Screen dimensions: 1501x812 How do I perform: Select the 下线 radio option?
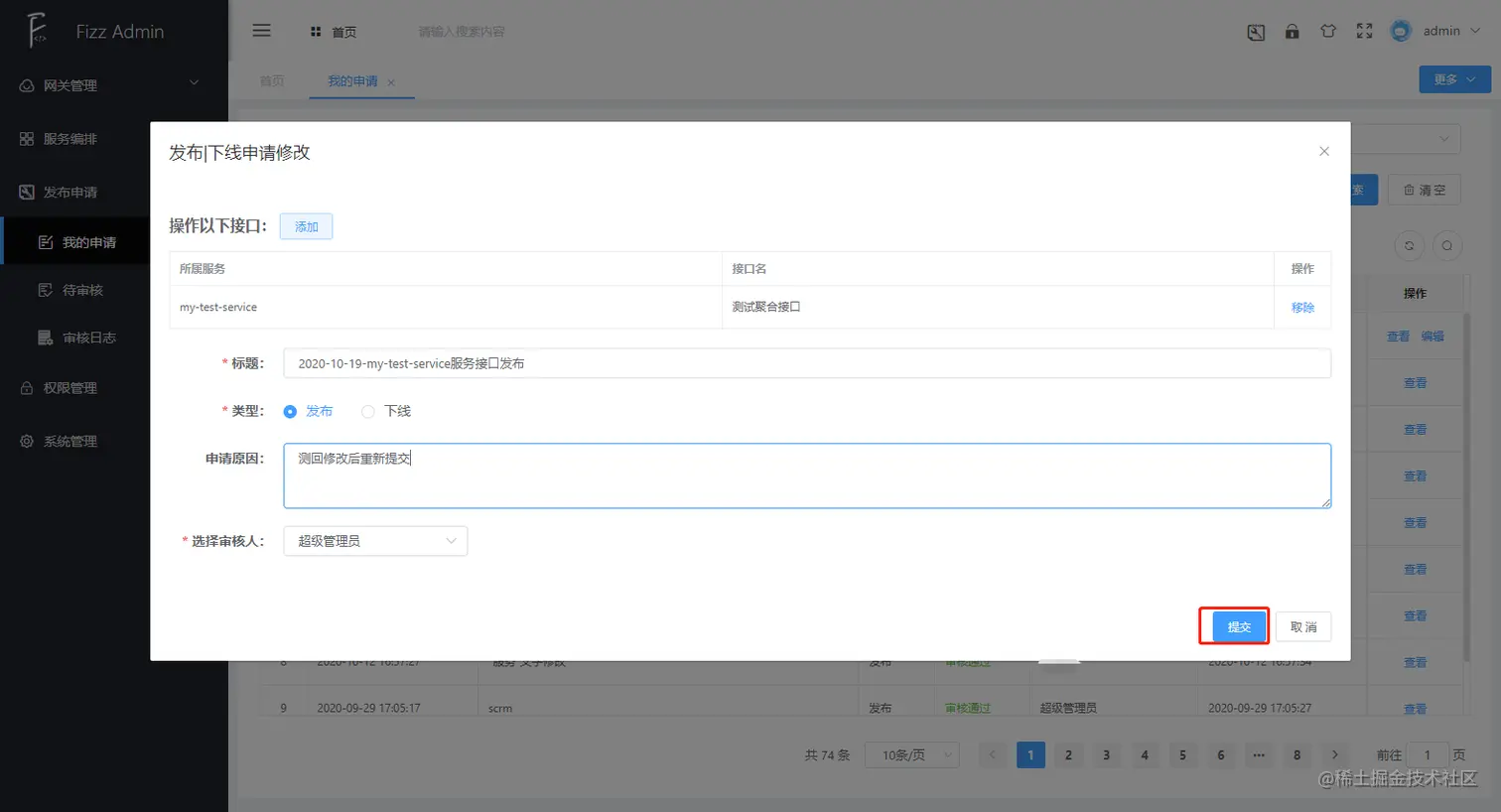(x=386, y=411)
